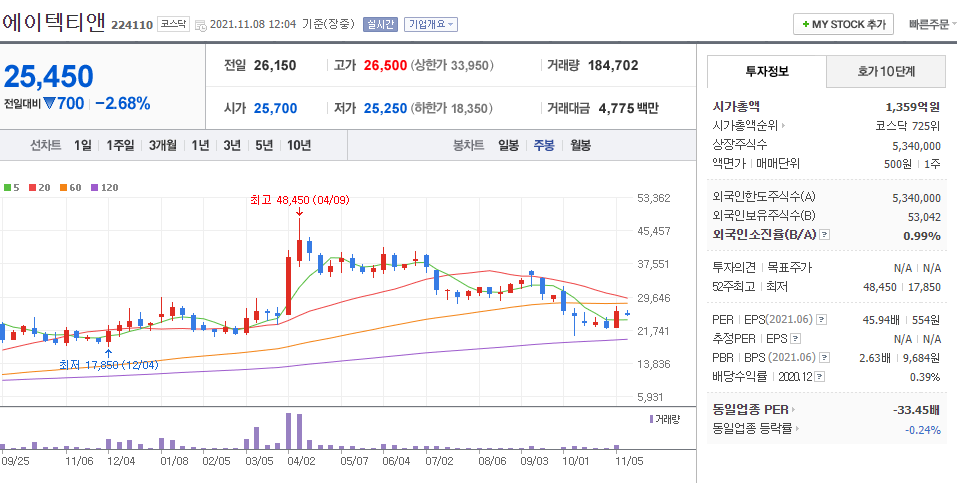Screen dimensions: 966x483
Task: Click the 전일 value 26,150
Action: point(275,65)
